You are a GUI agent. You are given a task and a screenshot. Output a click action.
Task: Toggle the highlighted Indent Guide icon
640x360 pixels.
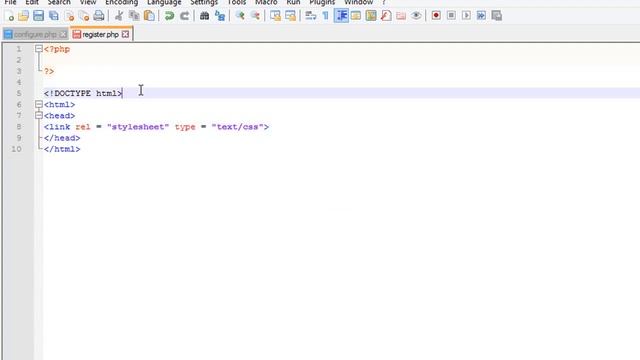coord(341,16)
